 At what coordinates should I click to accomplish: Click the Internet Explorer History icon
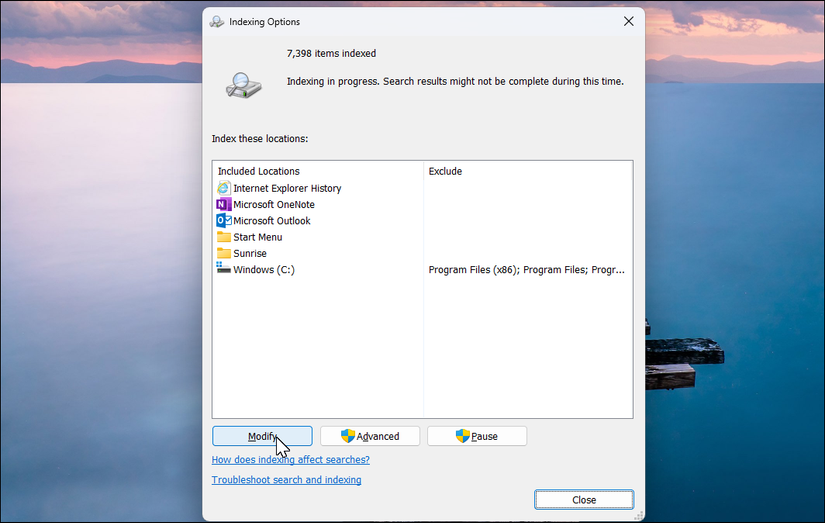click(x=224, y=188)
